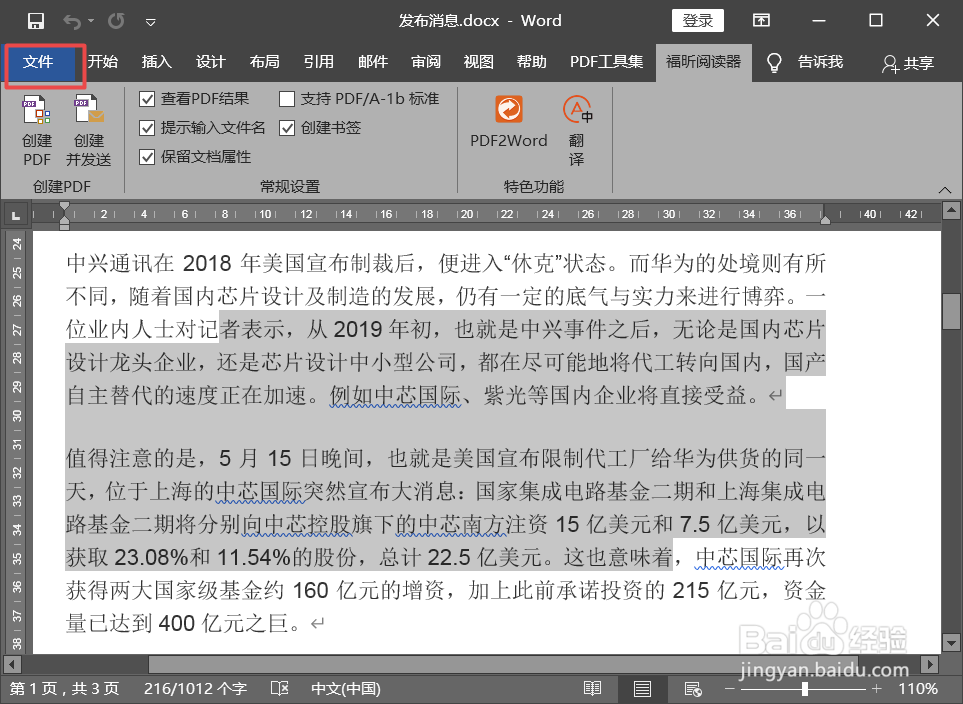The width and height of the screenshot is (963, 704).
Task: Switch to Read Mode via status bar icon
Action: (x=592, y=688)
